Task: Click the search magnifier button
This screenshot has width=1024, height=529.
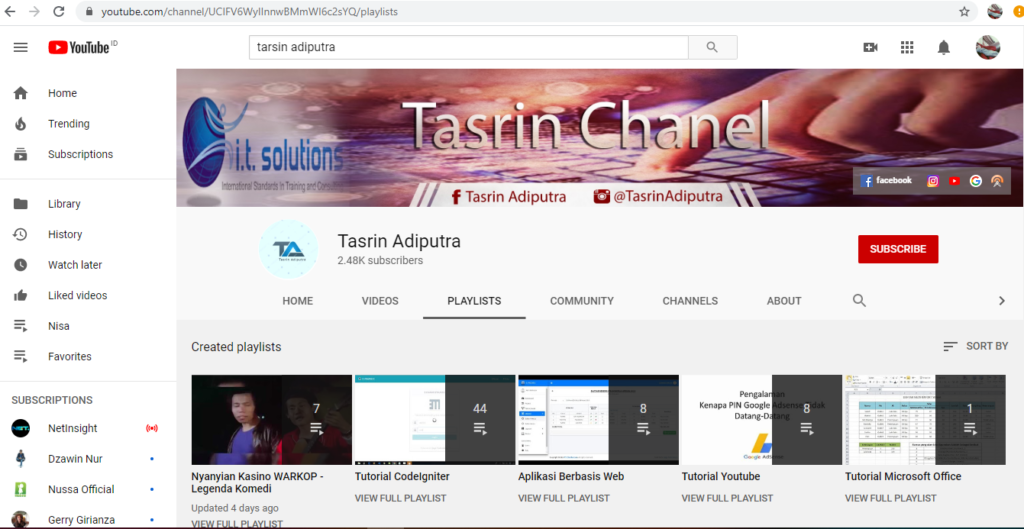Action: tap(712, 47)
